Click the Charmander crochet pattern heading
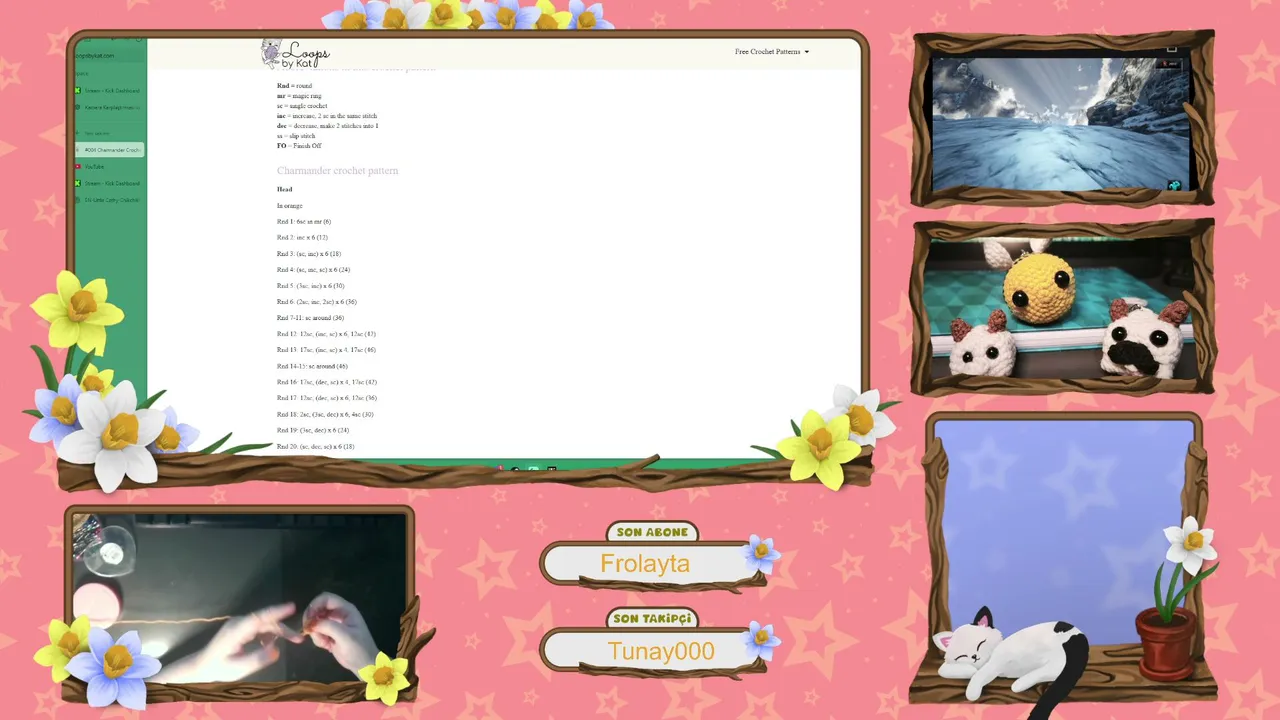Image resolution: width=1280 pixels, height=720 pixels. coord(337,171)
